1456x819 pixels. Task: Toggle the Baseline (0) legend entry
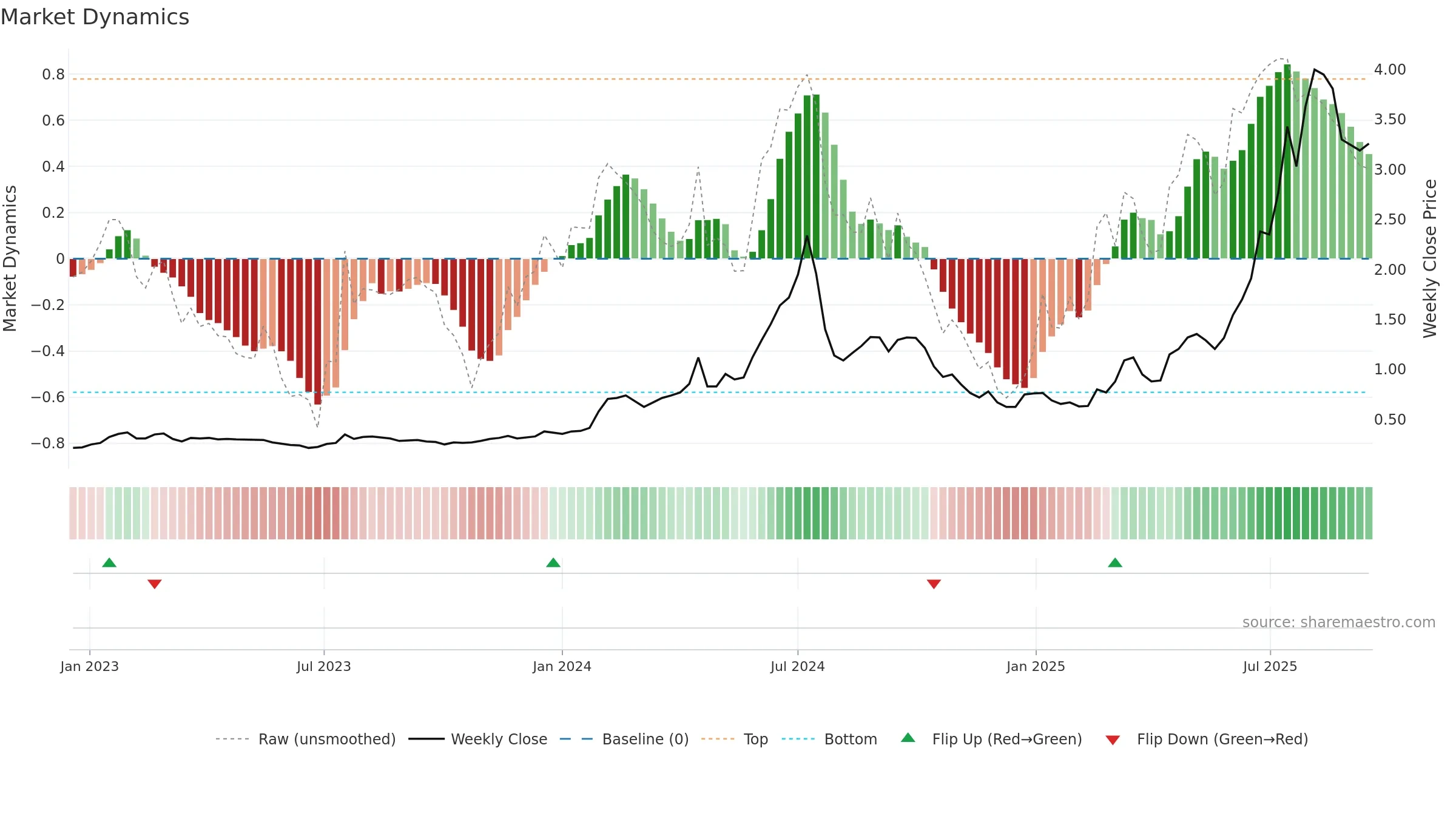[x=624, y=739]
